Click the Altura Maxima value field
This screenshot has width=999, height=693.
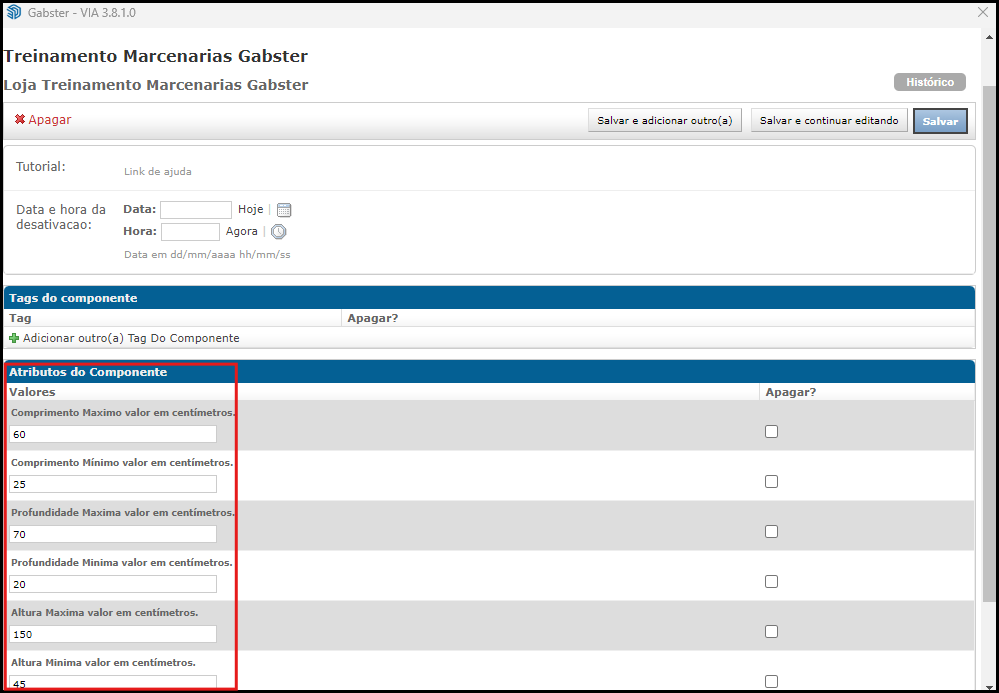[113, 634]
